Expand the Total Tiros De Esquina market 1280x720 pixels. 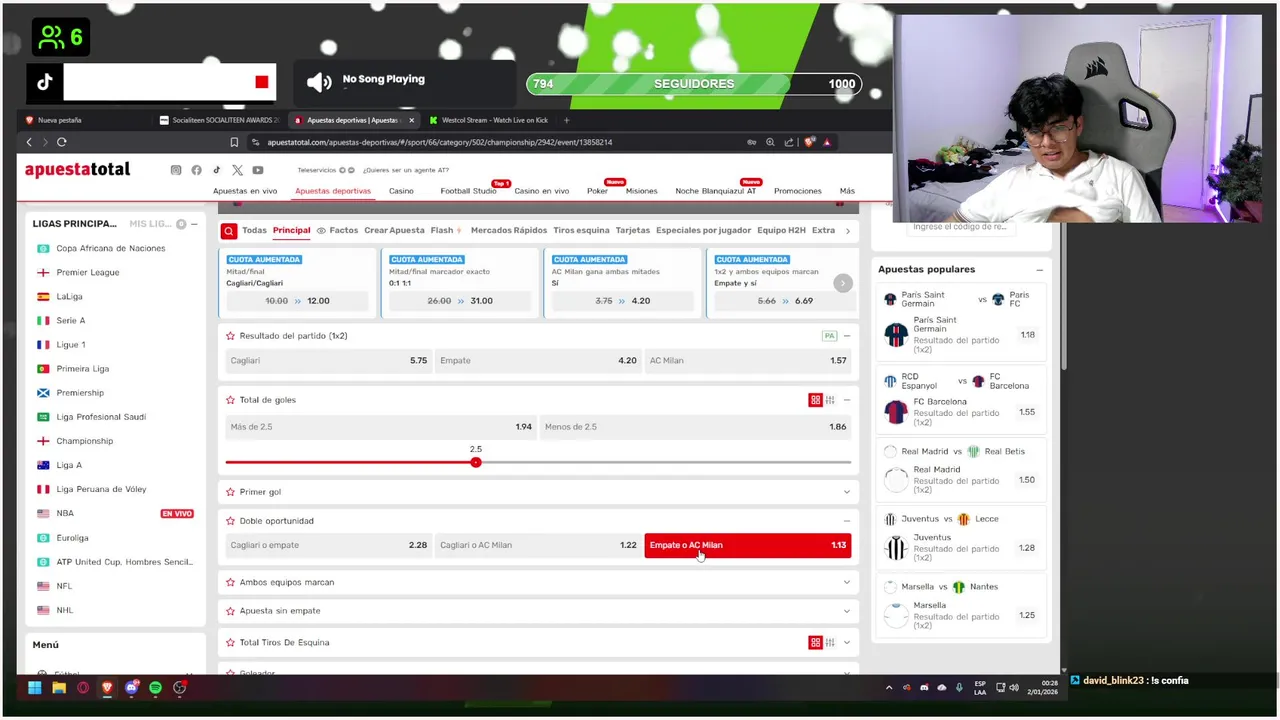click(847, 643)
